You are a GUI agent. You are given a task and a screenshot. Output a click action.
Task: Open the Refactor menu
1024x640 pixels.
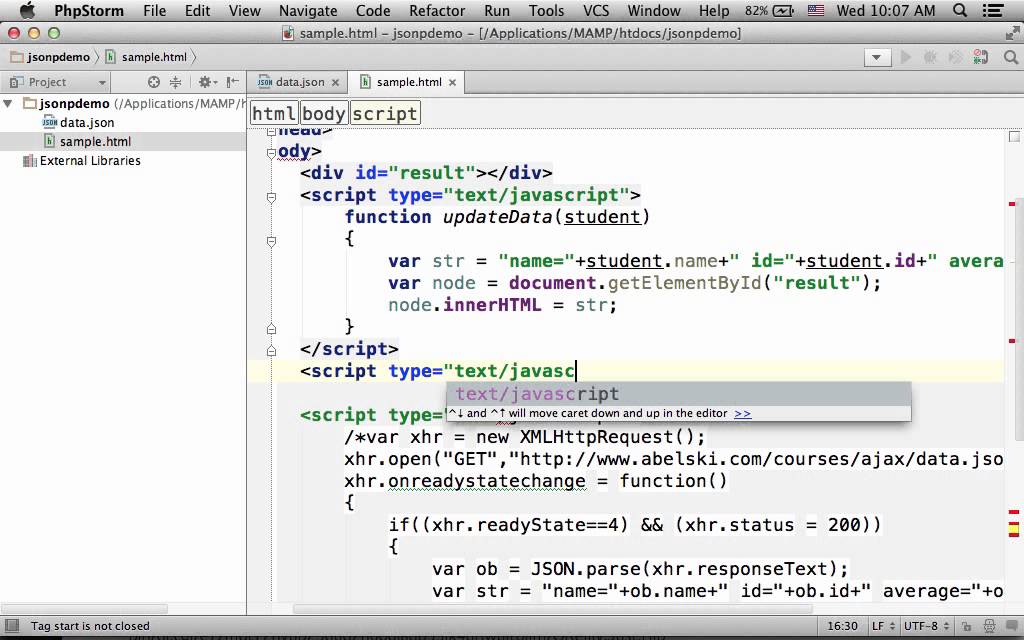point(437,10)
